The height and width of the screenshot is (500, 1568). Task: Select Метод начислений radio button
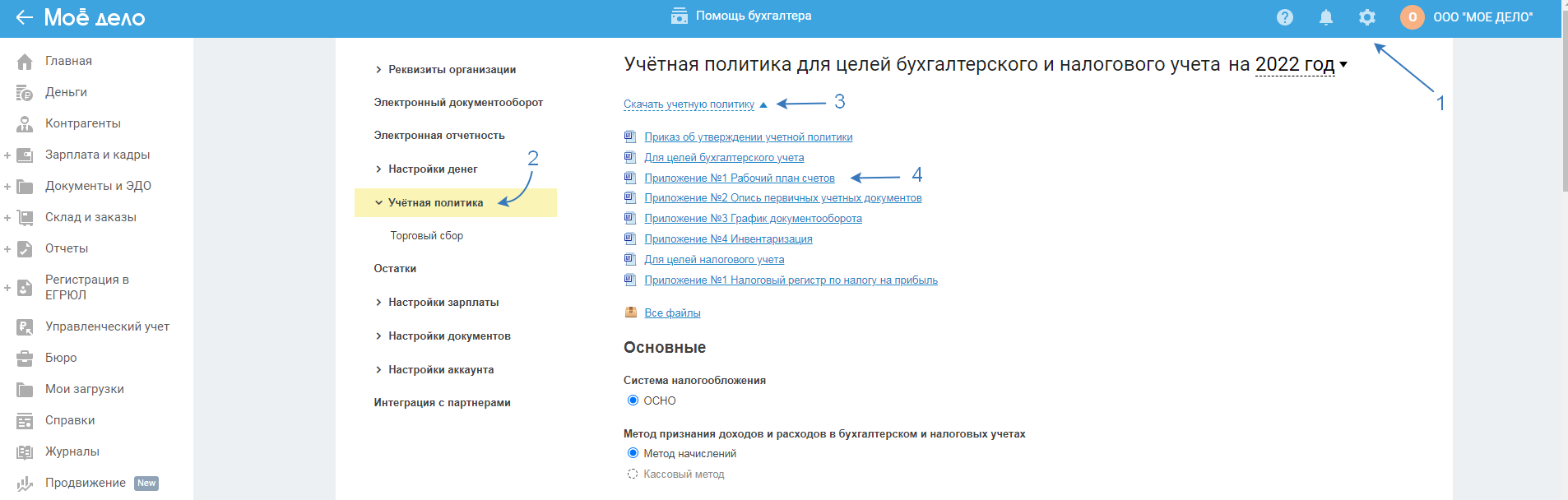point(633,453)
